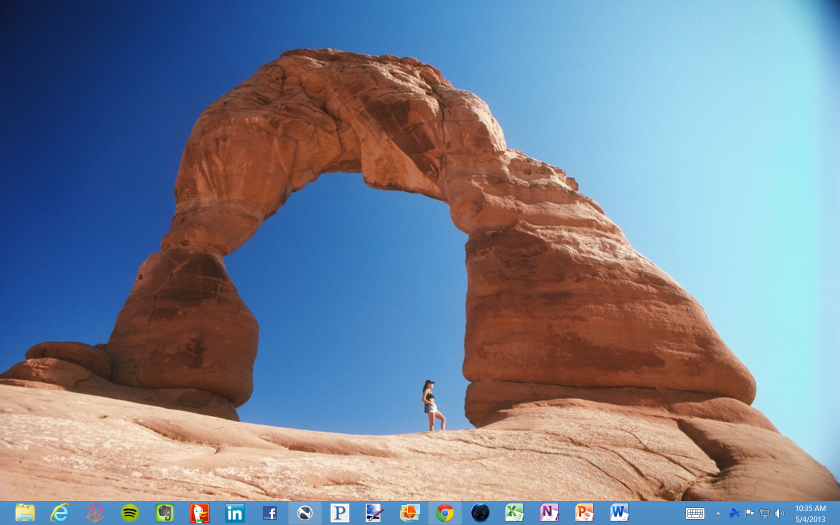The width and height of the screenshot is (840, 525).
Task: Open File Explorer from the taskbar
Action: (x=25, y=513)
